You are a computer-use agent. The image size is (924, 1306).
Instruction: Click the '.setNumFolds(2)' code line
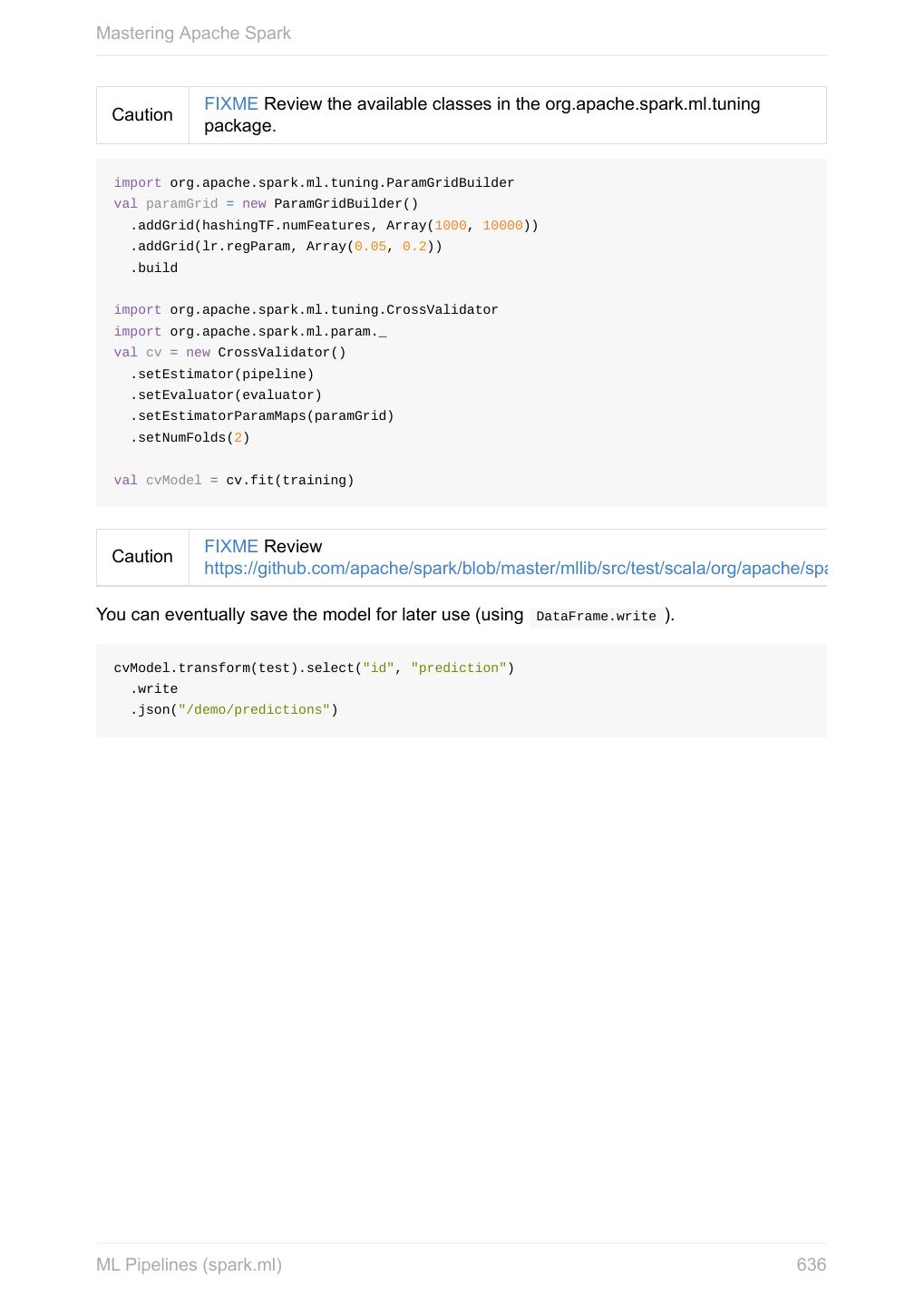(x=190, y=438)
